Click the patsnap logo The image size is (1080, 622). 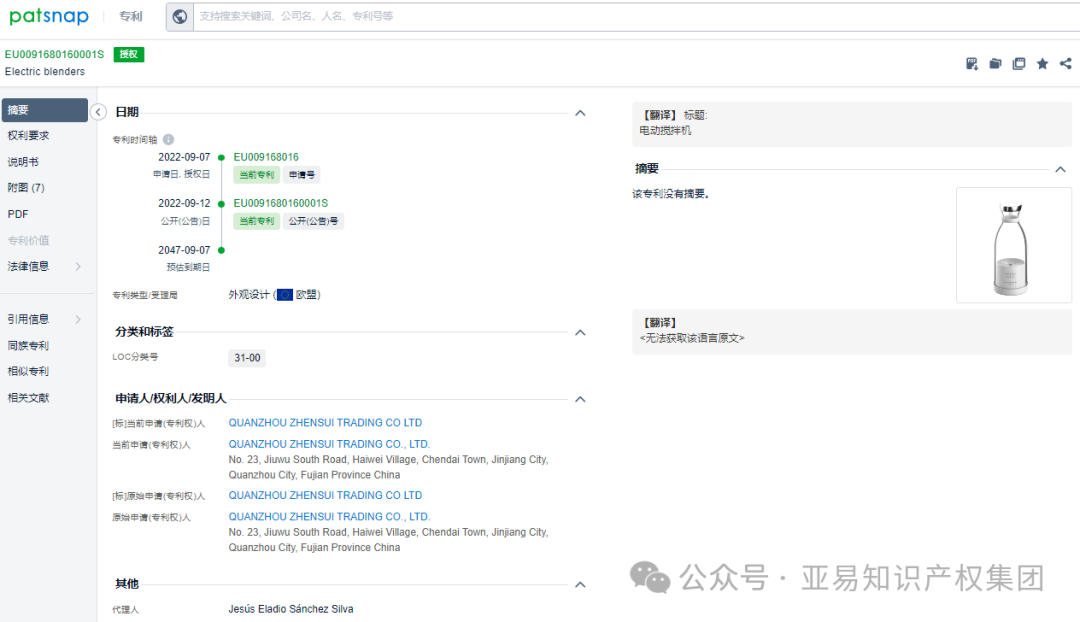click(49, 16)
